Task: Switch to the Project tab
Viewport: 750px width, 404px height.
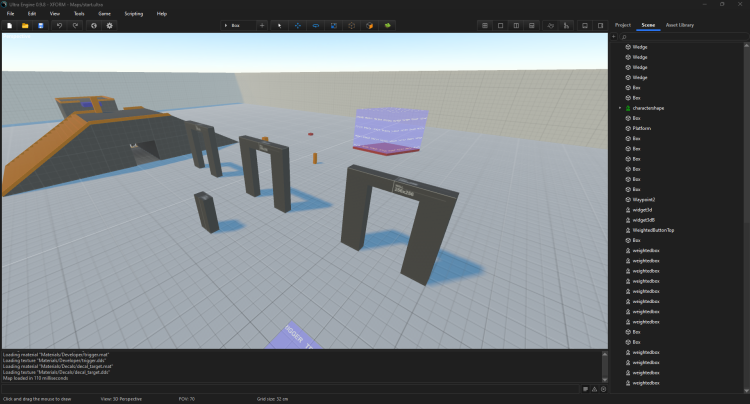Action: click(x=622, y=24)
